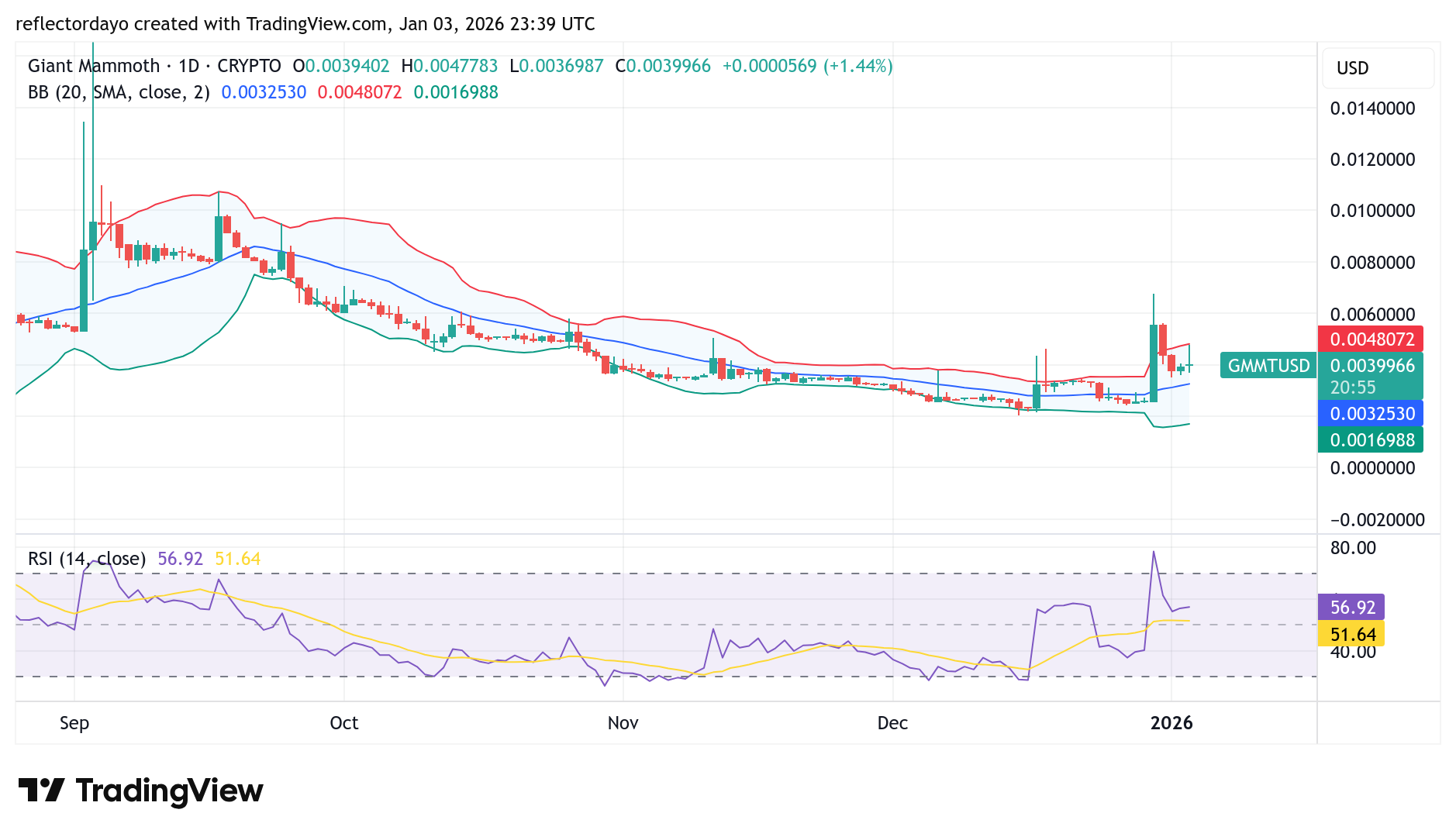Image resolution: width=1456 pixels, height=837 pixels.
Task: Click the BB legend red value 0.0048072
Action: tap(360, 92)
